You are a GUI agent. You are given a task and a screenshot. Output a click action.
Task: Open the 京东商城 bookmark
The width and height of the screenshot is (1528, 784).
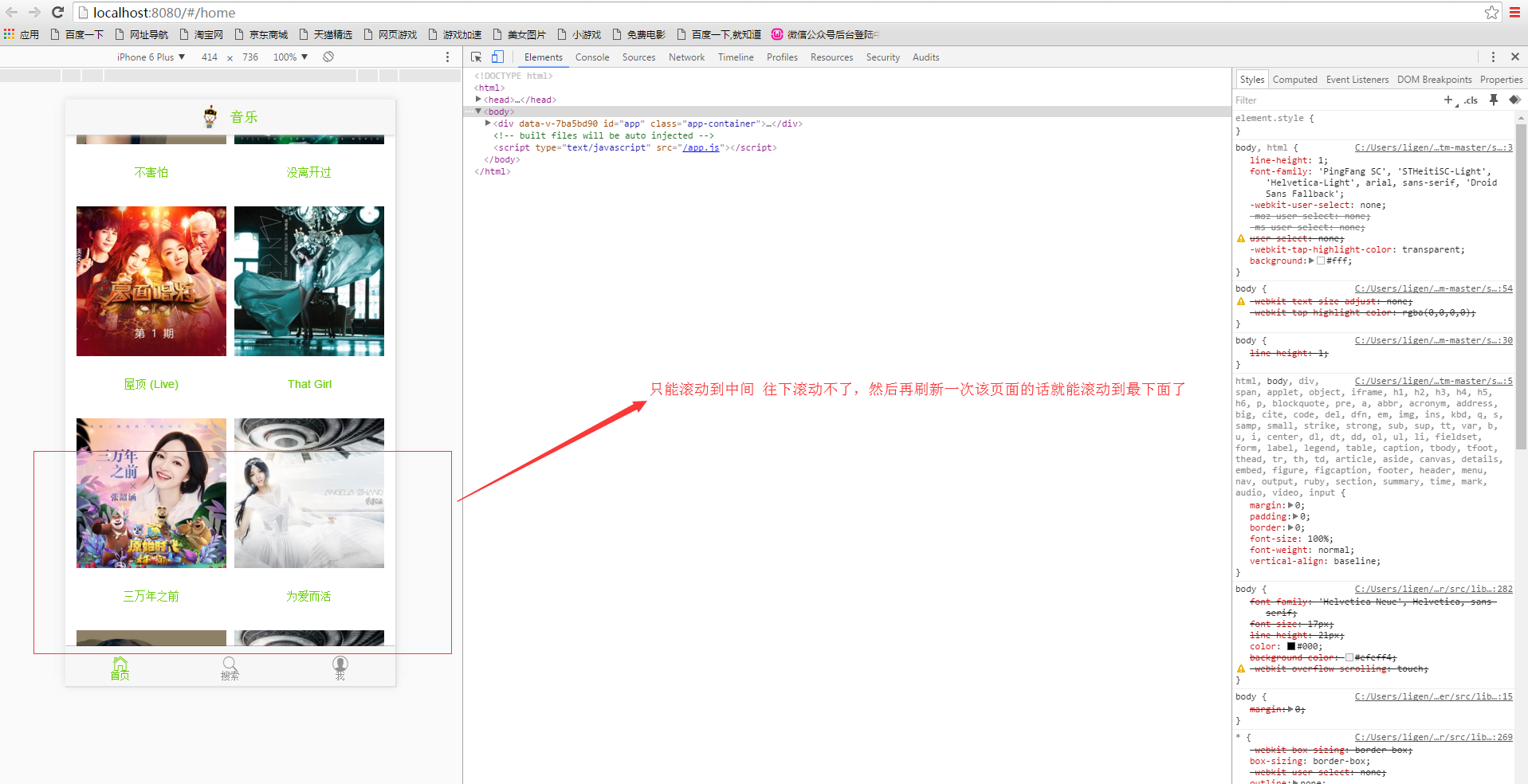point(261,34)
